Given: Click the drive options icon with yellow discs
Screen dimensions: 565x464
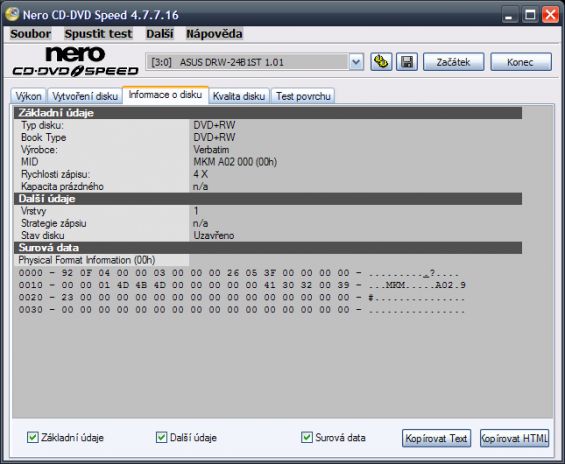Looking at the screenshot, I should coord(381,62).
